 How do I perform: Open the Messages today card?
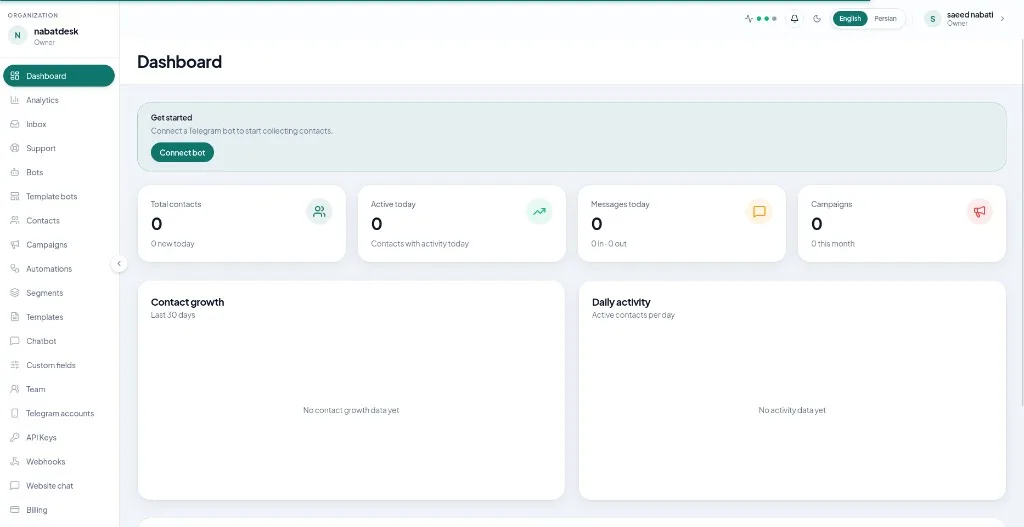tap(682, 223)
